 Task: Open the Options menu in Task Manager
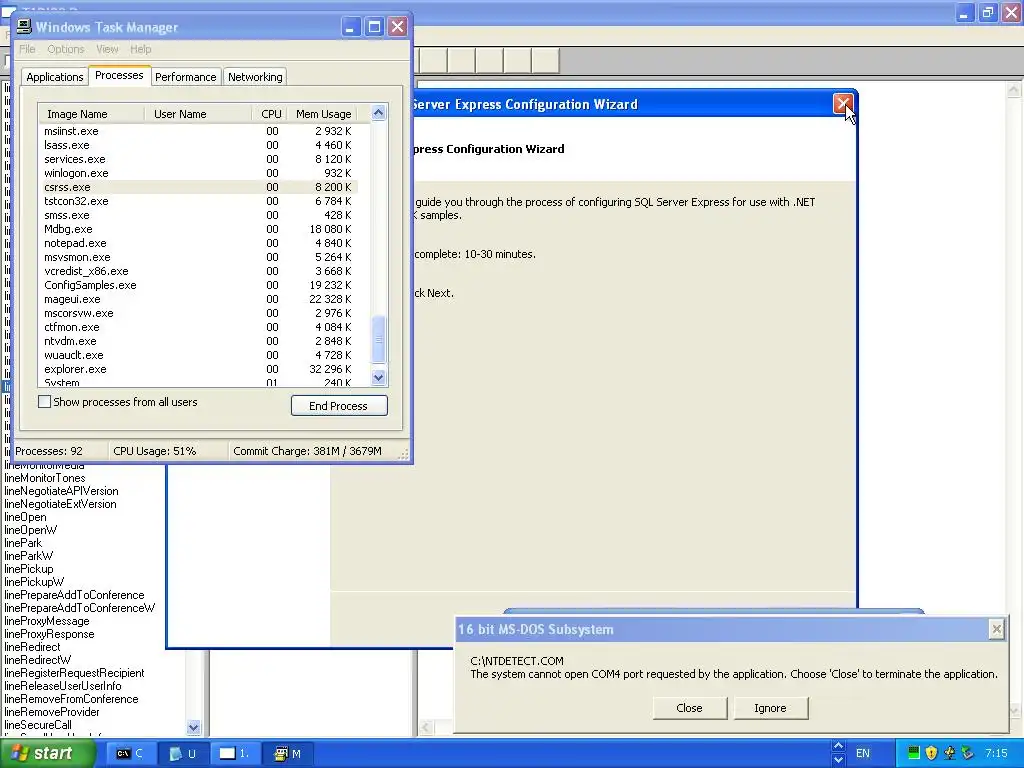[65, 49]
